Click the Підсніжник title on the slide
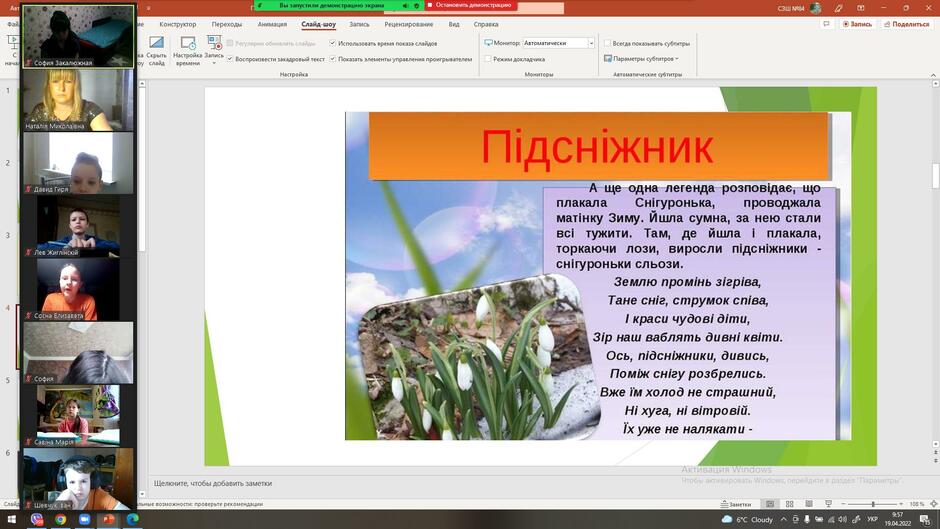The width and height of the screenshot is (940, 529). click(598, 147)
